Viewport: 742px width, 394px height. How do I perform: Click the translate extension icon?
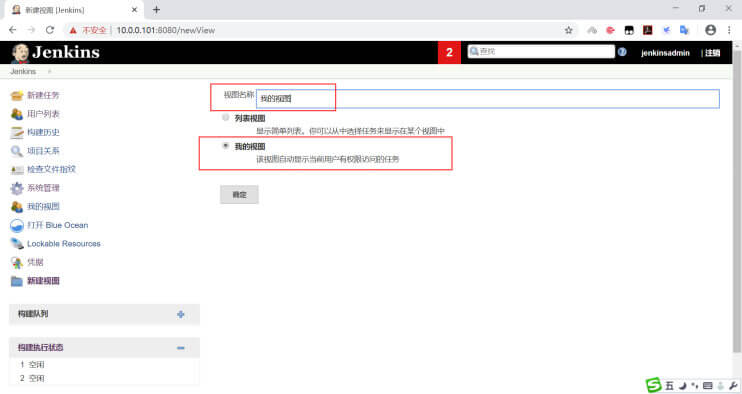point(684,30)
